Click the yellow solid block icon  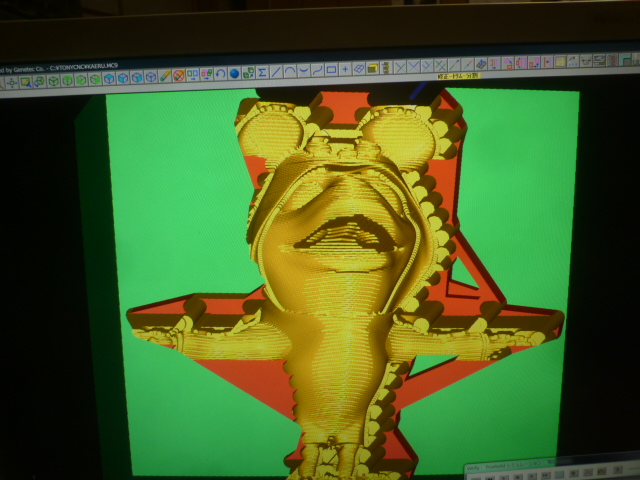pos(372,69)
